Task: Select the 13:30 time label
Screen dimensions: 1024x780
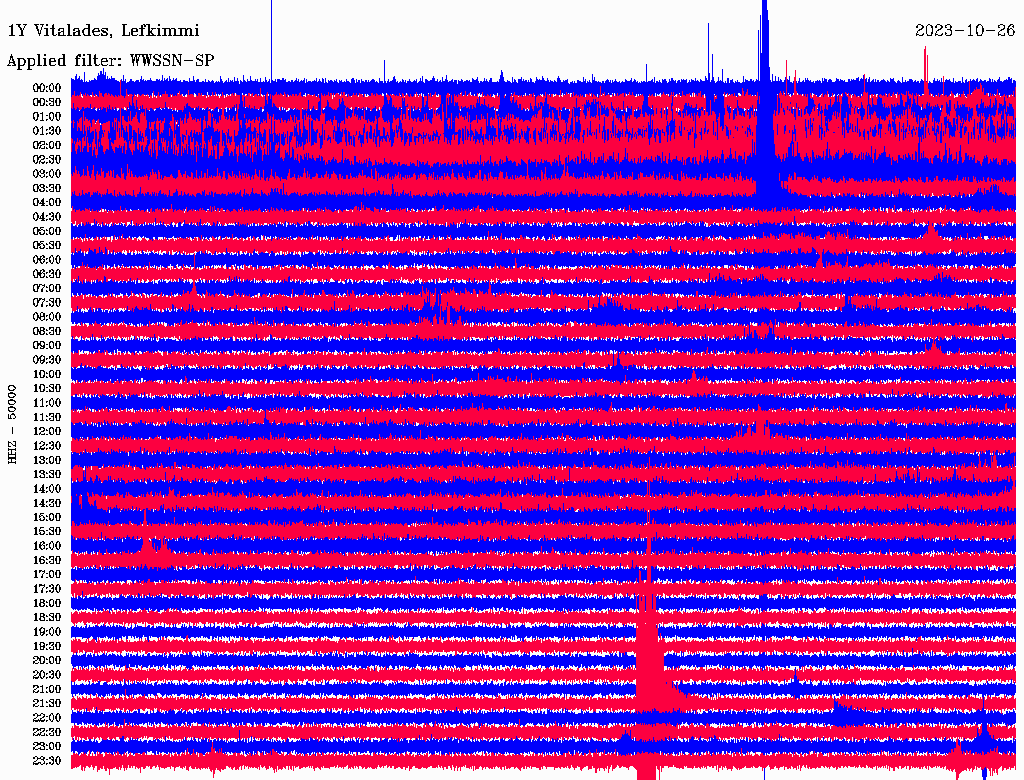Action: coord(47,474)
